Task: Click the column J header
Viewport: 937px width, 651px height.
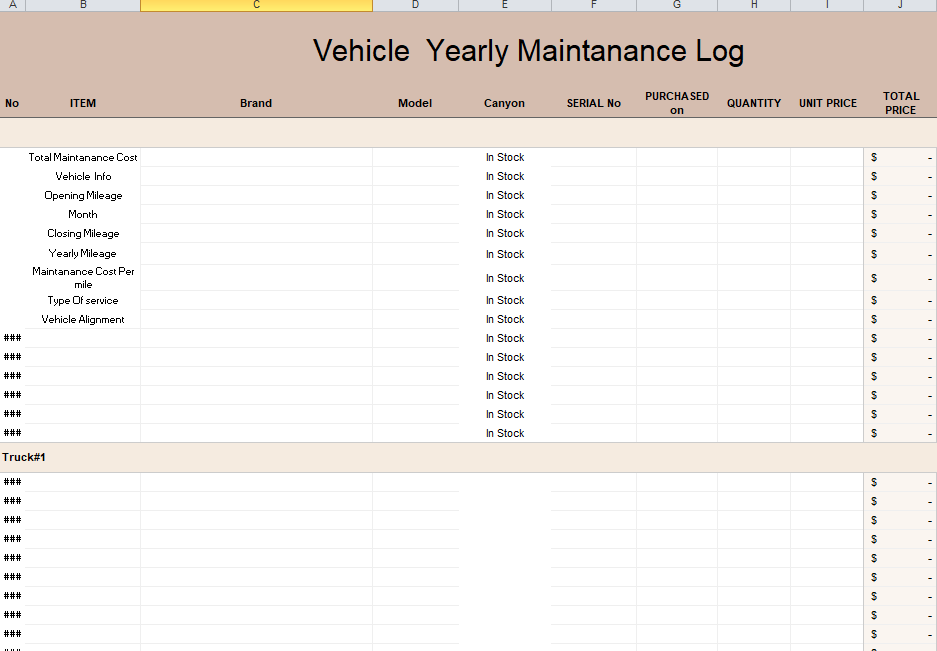Action: click(900, 5)
